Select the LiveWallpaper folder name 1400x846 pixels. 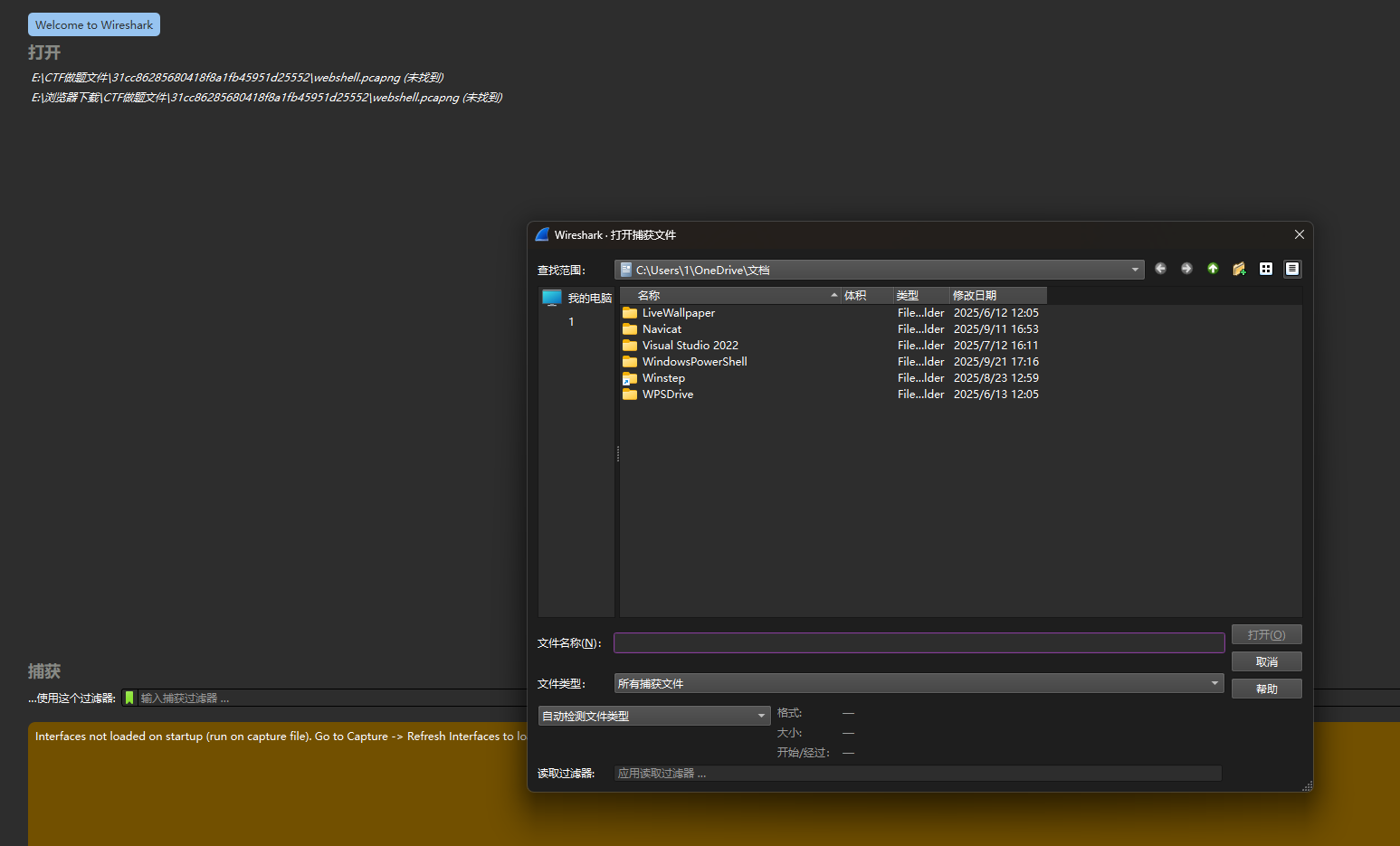pos(679,313)
